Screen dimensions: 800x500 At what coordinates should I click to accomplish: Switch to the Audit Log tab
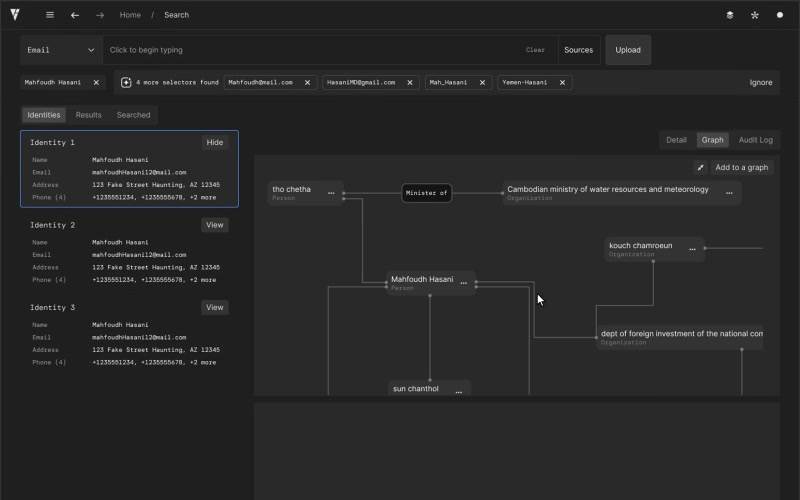tap(756, 140)
